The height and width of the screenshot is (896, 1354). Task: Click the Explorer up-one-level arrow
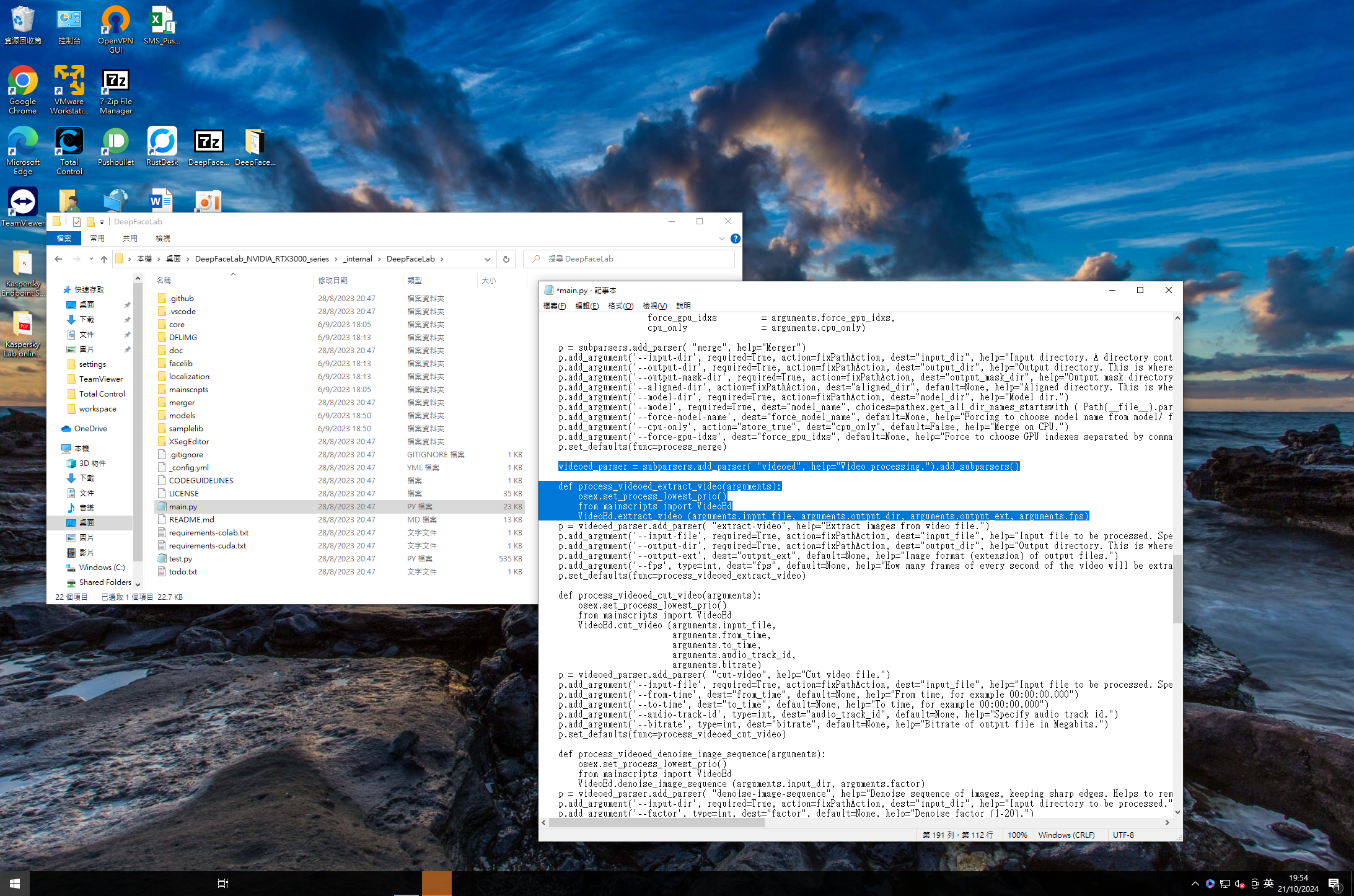tap(104, 259)
